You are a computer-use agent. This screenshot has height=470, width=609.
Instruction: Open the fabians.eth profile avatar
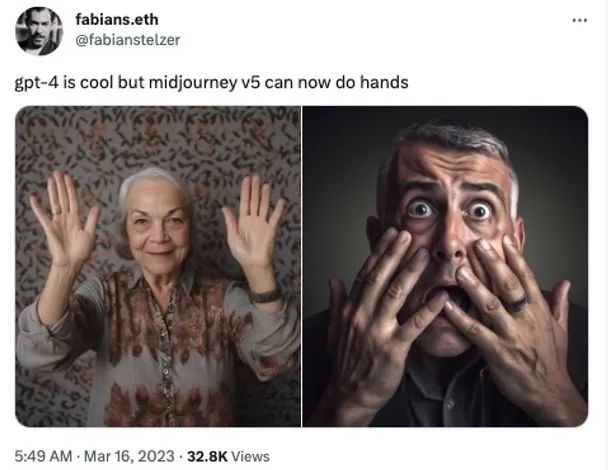click(x=39, y=31)
